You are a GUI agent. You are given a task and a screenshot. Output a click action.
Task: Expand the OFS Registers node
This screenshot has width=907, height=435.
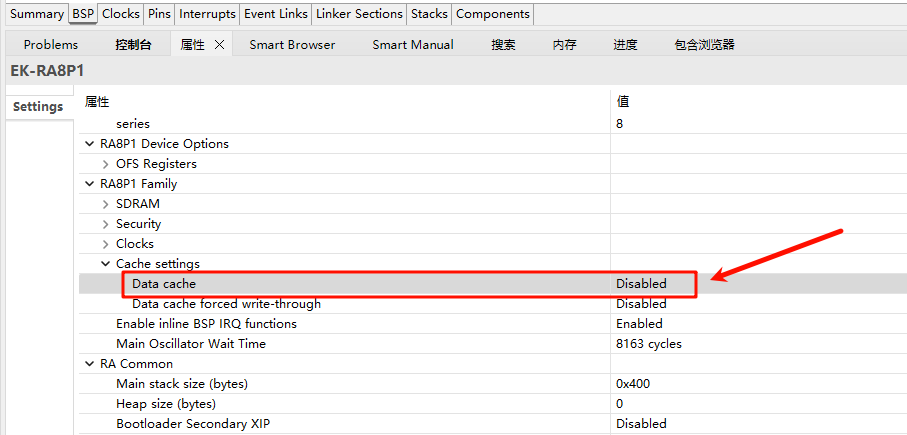click(106, 164)
